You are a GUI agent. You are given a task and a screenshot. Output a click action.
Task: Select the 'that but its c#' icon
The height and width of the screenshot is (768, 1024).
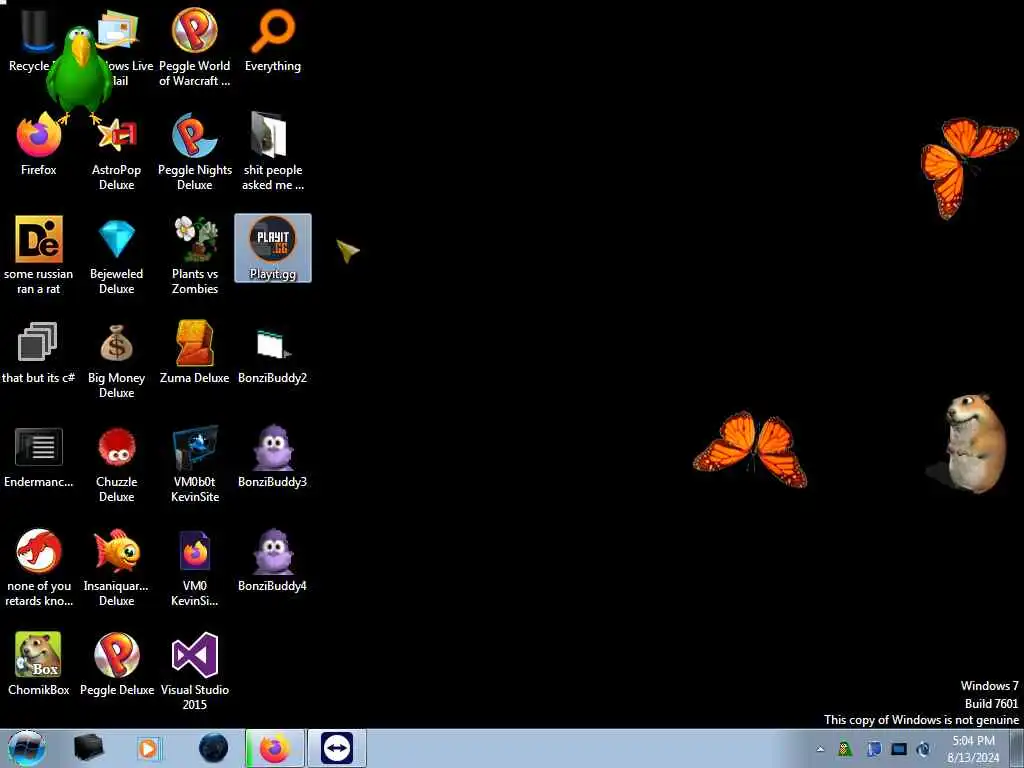(x=39, y=353)
